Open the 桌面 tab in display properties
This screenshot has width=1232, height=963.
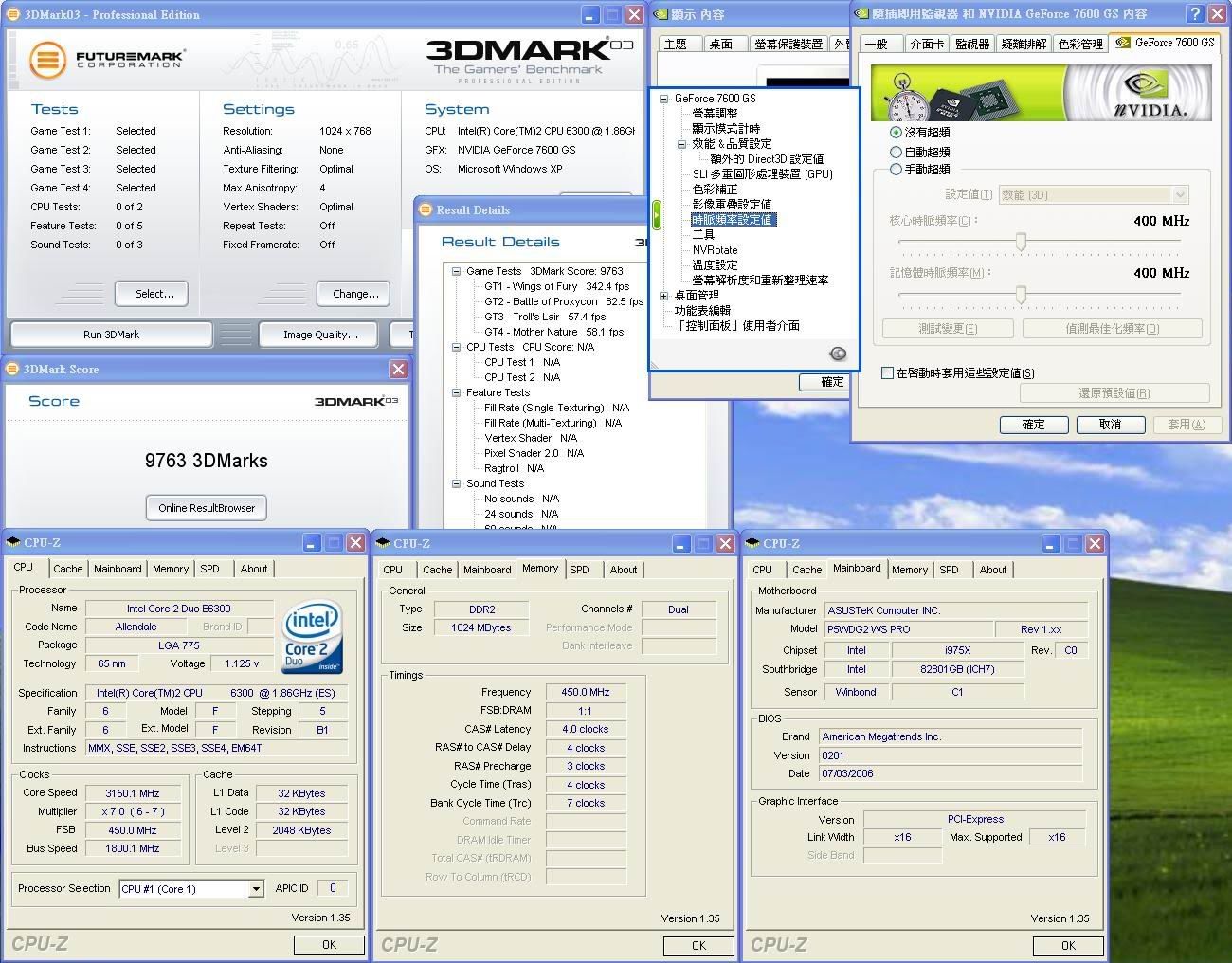tap(721, 44)
